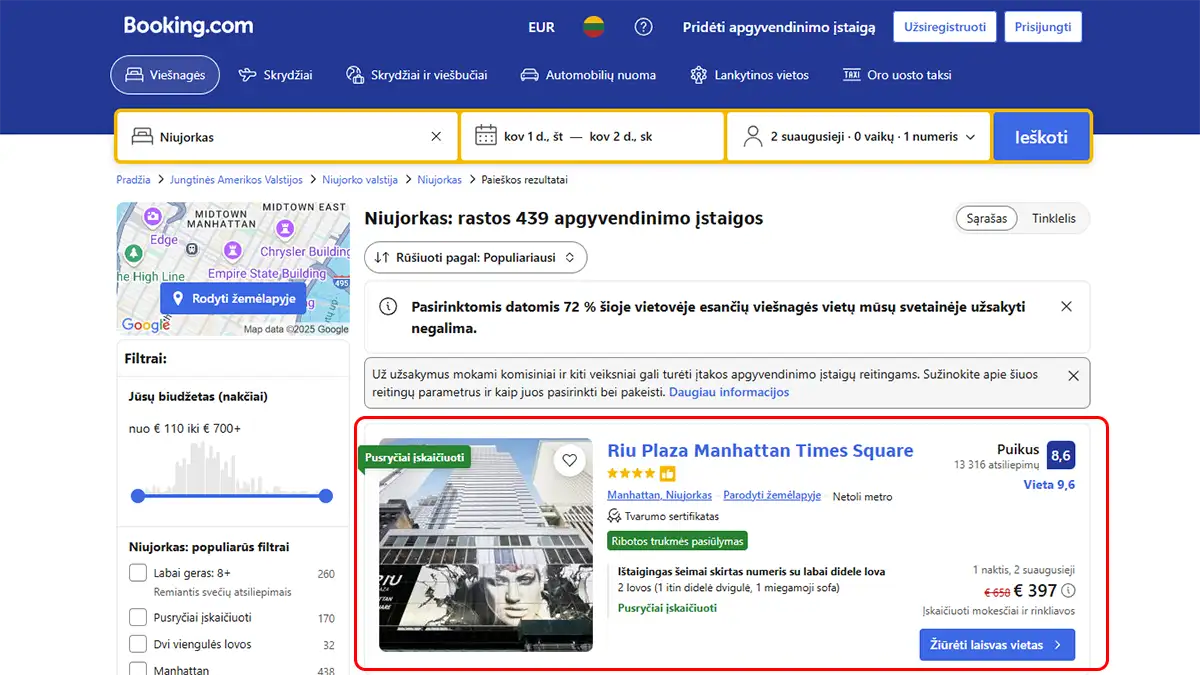Open Automobilių nuoma car rental section

click(528, 74)
